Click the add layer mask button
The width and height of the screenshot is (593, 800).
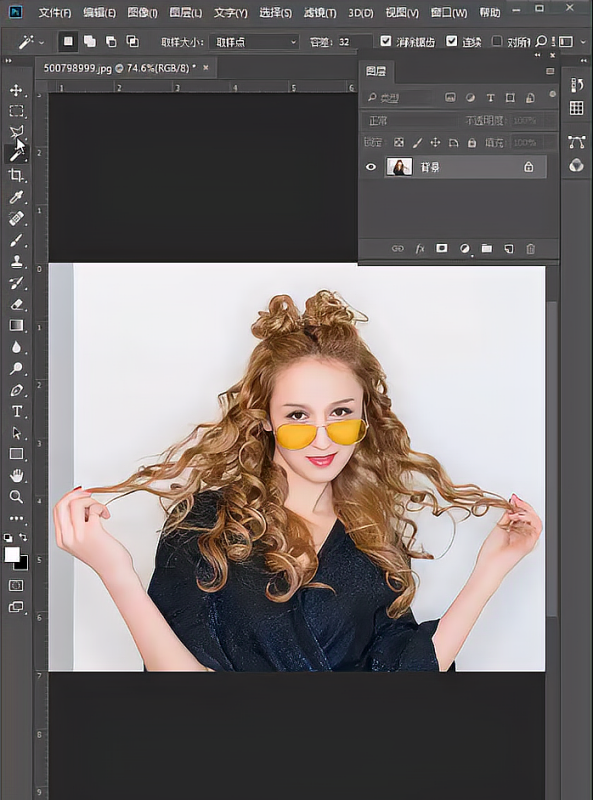click(x=441, y=248)
